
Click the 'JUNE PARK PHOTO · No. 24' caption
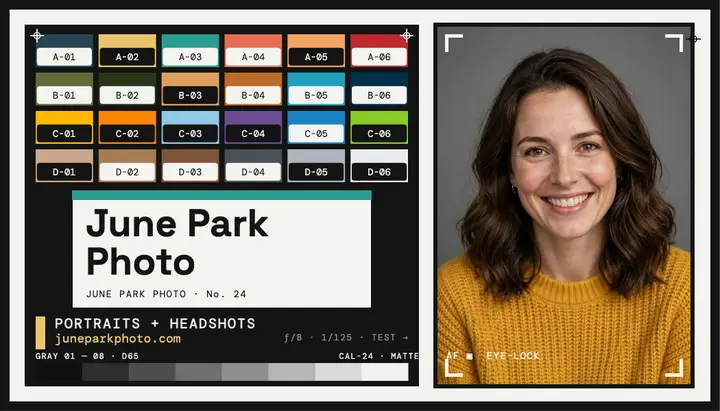point(166,294)
